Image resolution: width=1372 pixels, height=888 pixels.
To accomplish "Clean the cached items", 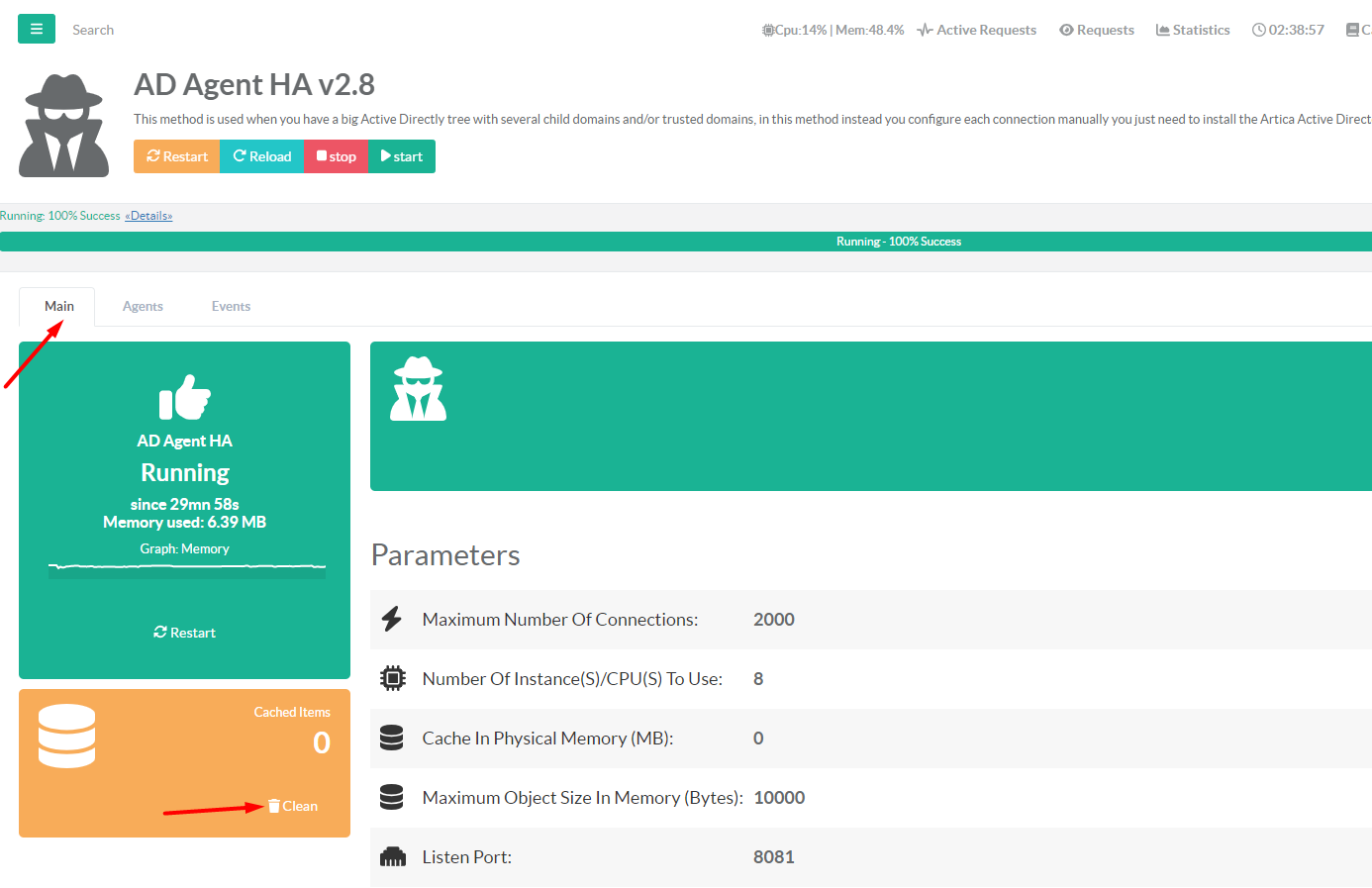I will 293,806.
